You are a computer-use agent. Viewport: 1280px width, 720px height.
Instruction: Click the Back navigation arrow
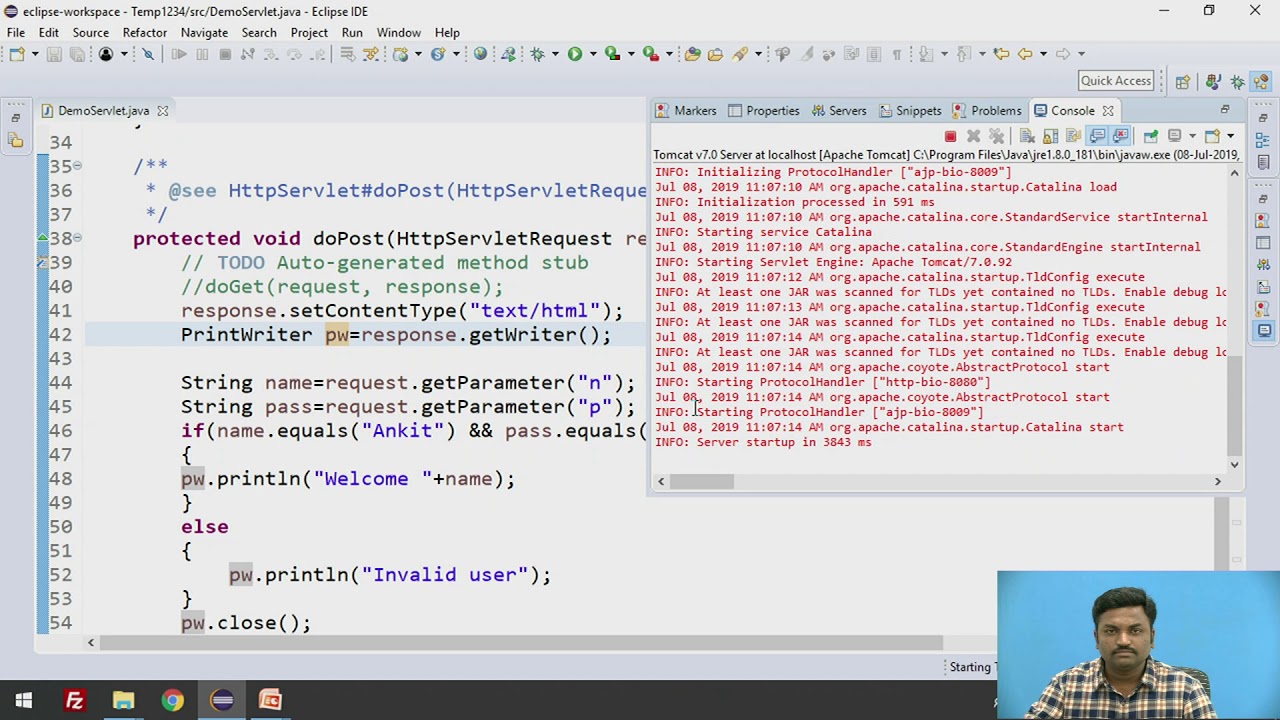[1025, 54]
